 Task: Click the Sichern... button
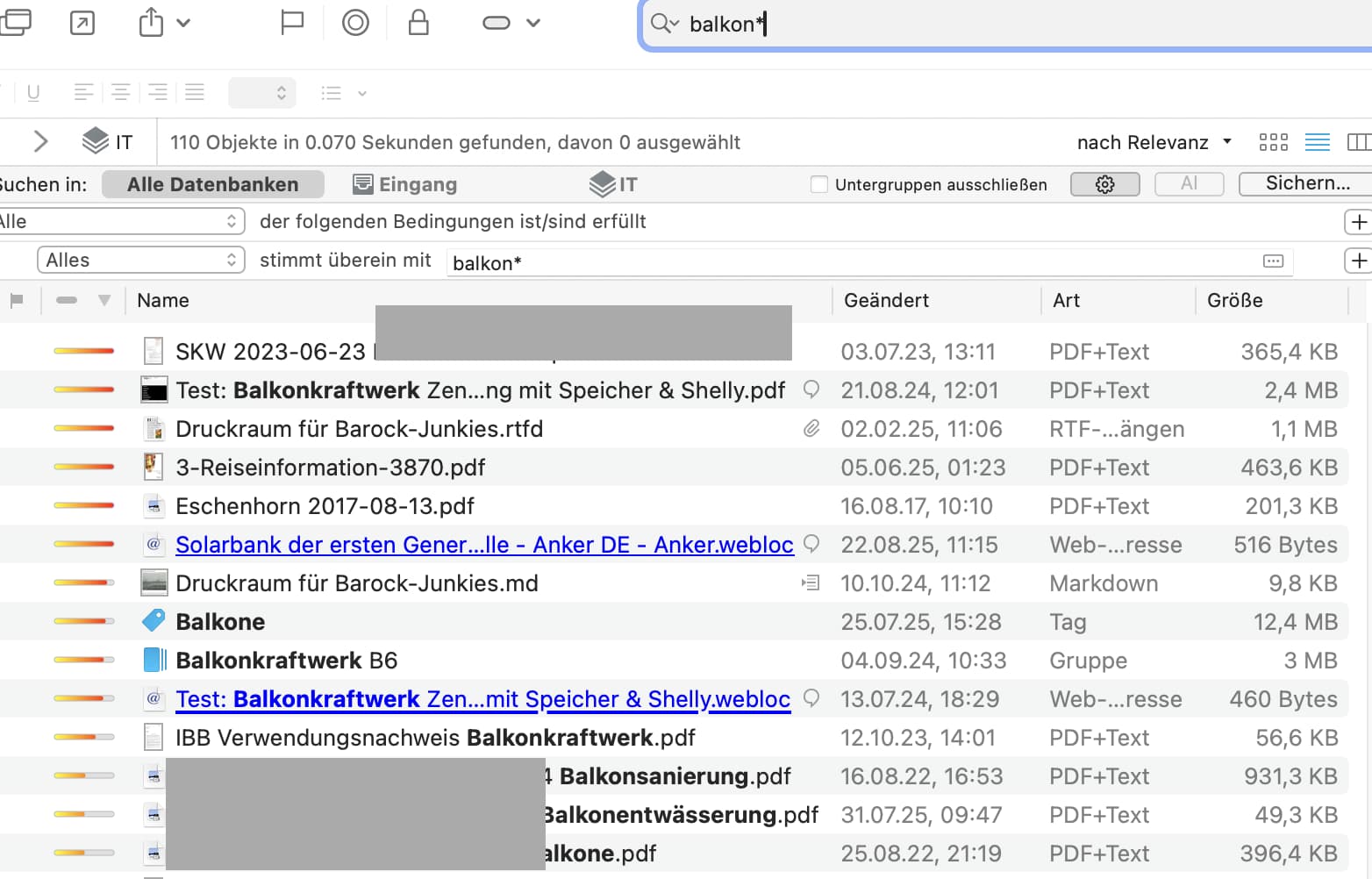[x=1306, y=183]
